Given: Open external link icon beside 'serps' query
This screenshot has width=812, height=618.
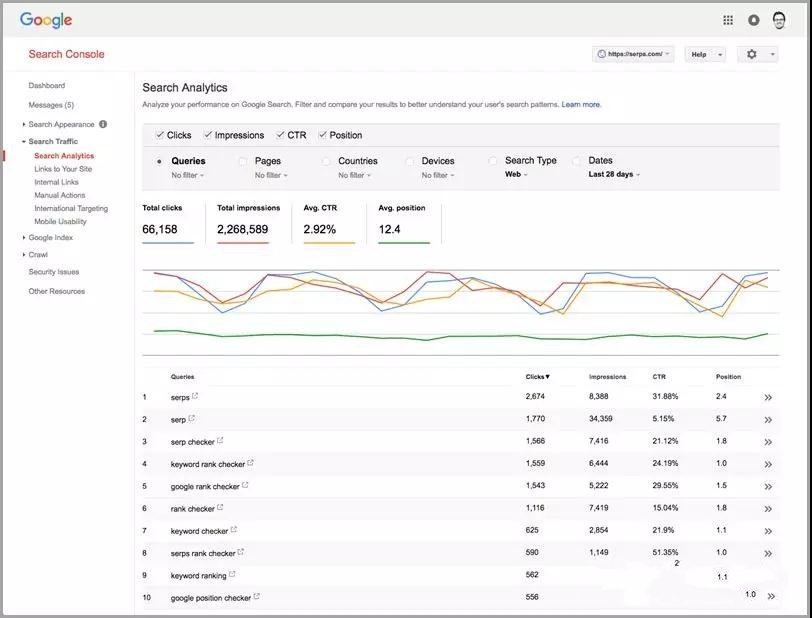Looking at the screenshot, I should point(195,396).
